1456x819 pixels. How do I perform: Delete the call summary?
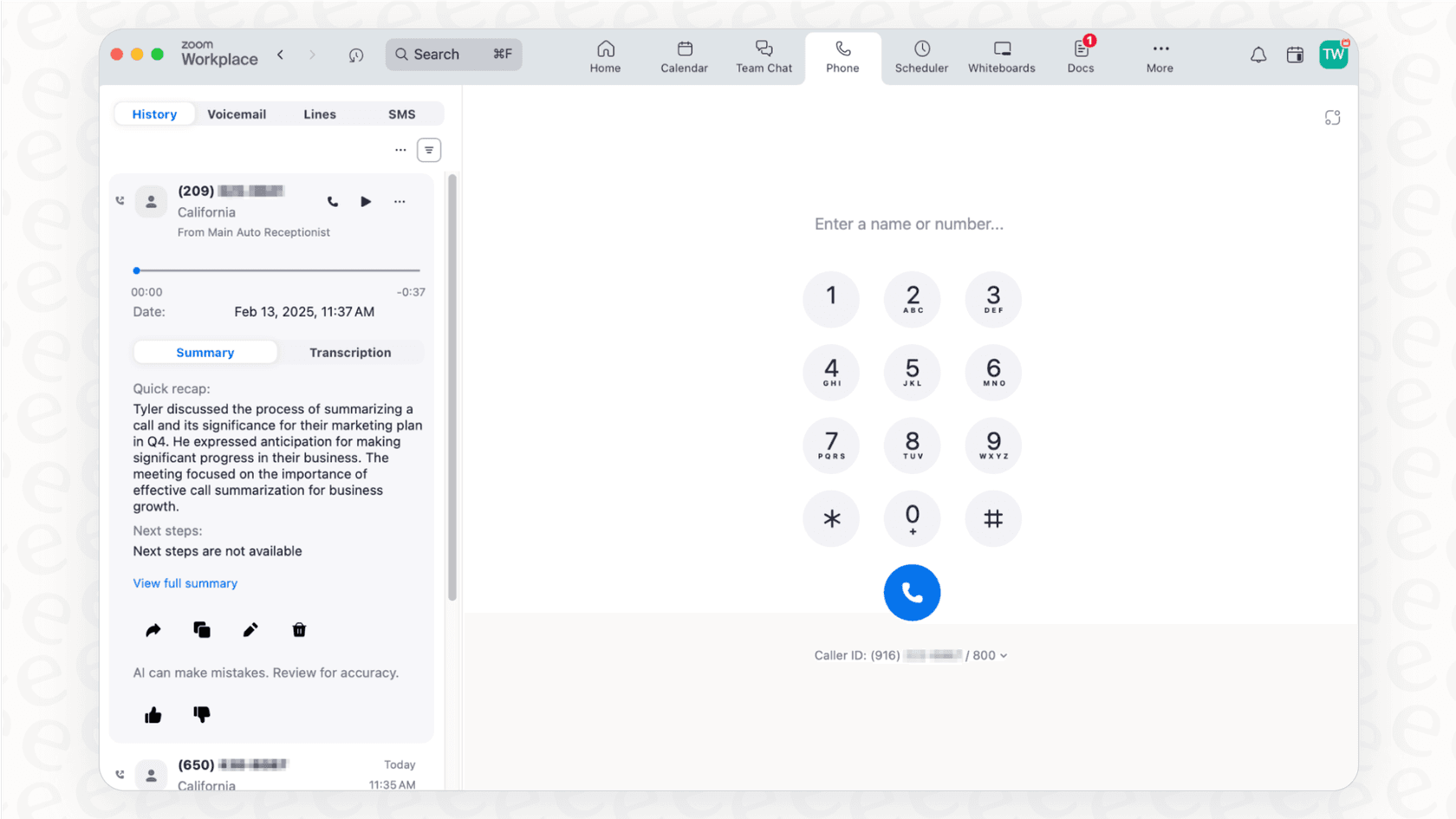tap(299, 630)
